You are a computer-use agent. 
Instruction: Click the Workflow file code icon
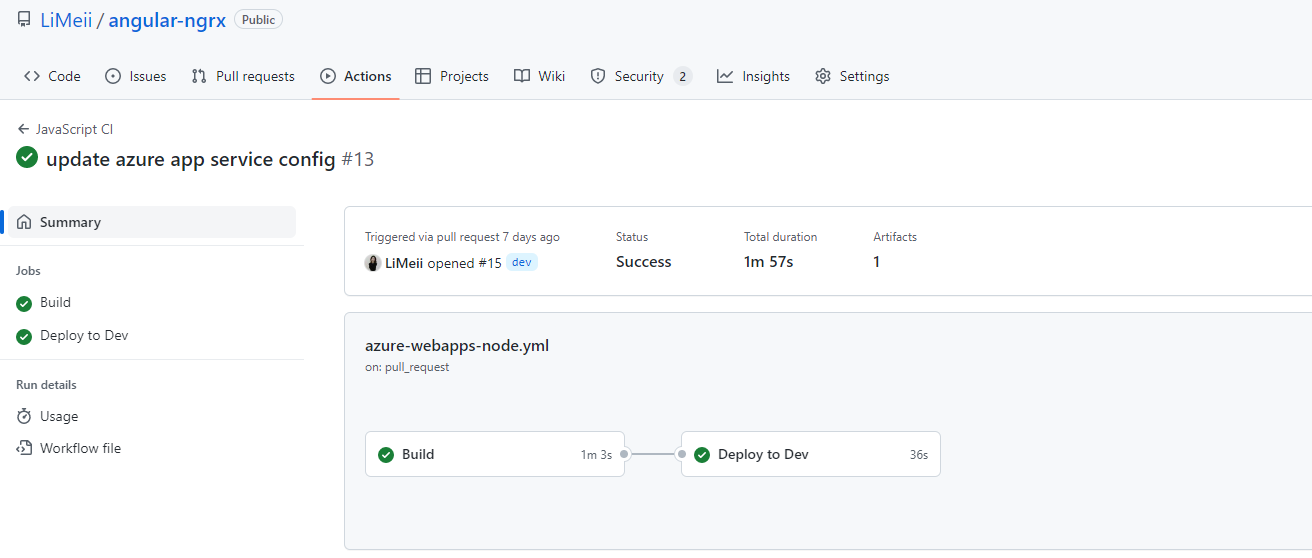24,448
